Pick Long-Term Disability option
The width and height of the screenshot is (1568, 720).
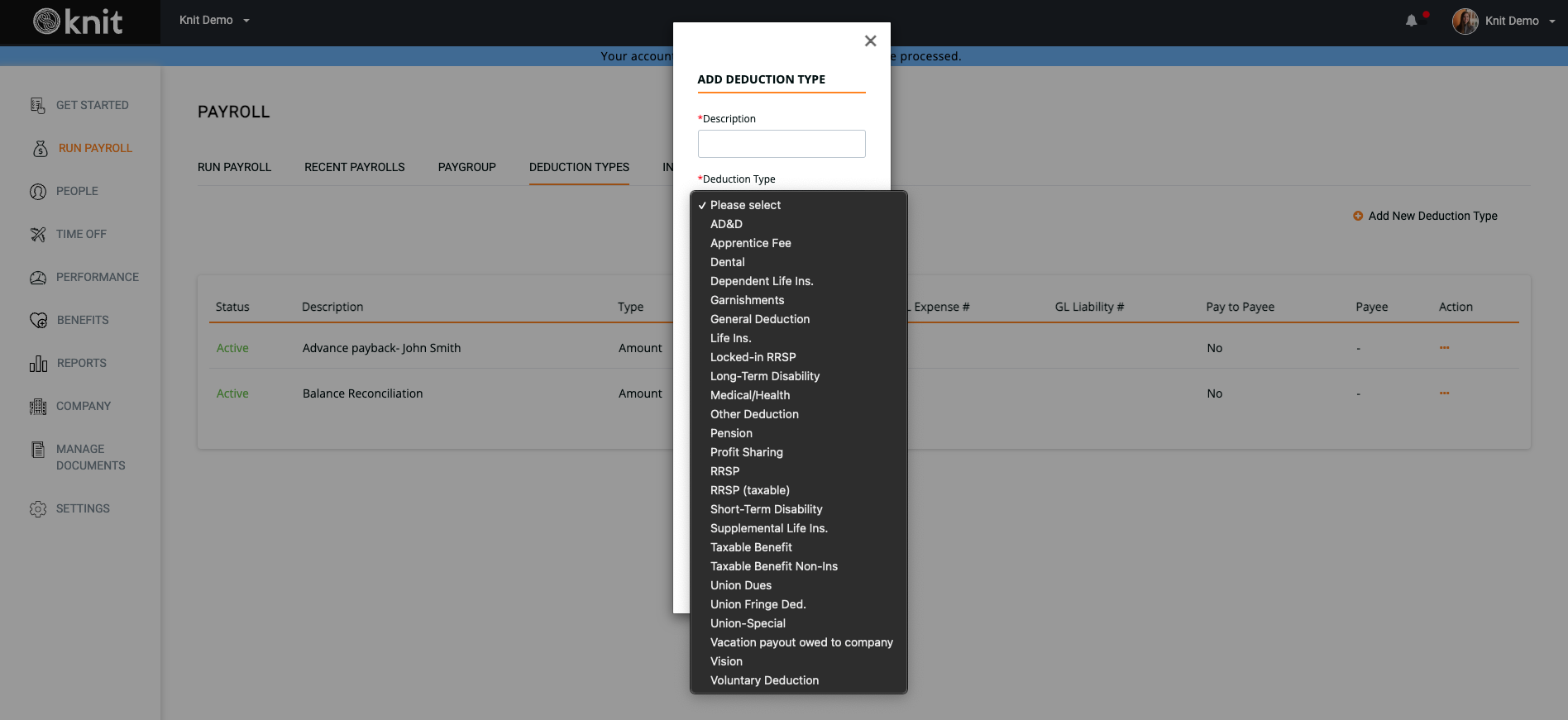click(799, 376)
